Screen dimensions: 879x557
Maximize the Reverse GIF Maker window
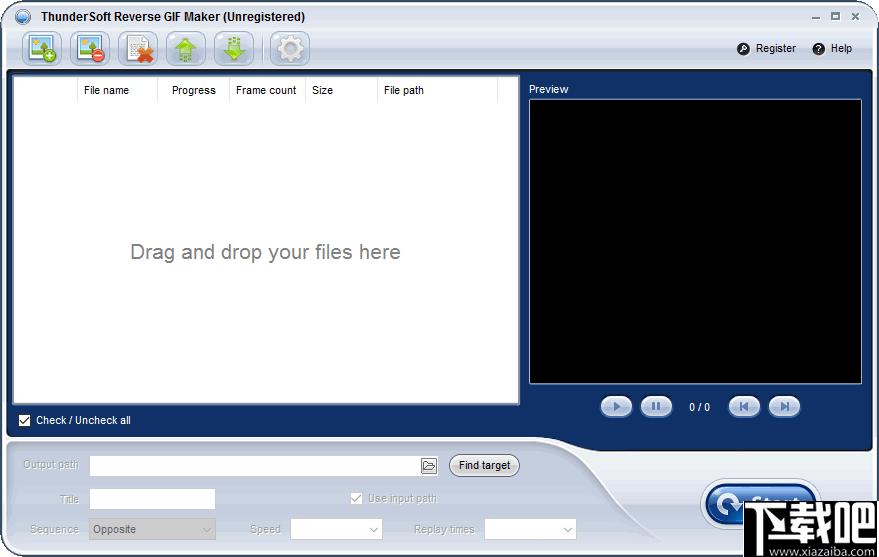pos(835,17)
